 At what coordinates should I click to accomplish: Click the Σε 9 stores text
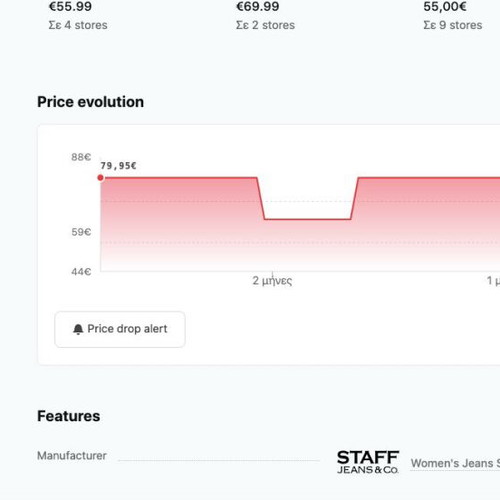tap(453, 25)
